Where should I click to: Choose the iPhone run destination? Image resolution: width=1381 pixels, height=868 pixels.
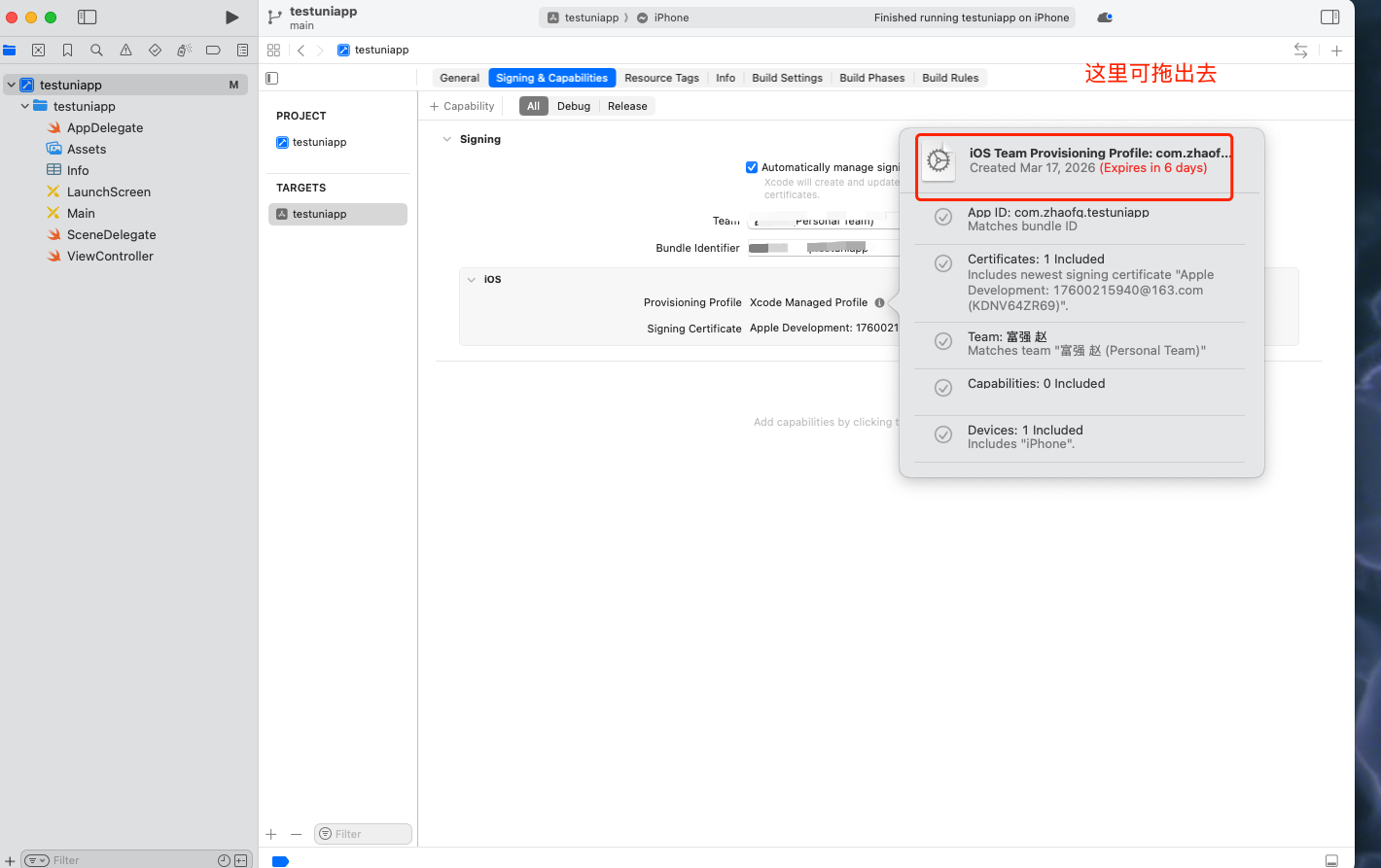663,17
